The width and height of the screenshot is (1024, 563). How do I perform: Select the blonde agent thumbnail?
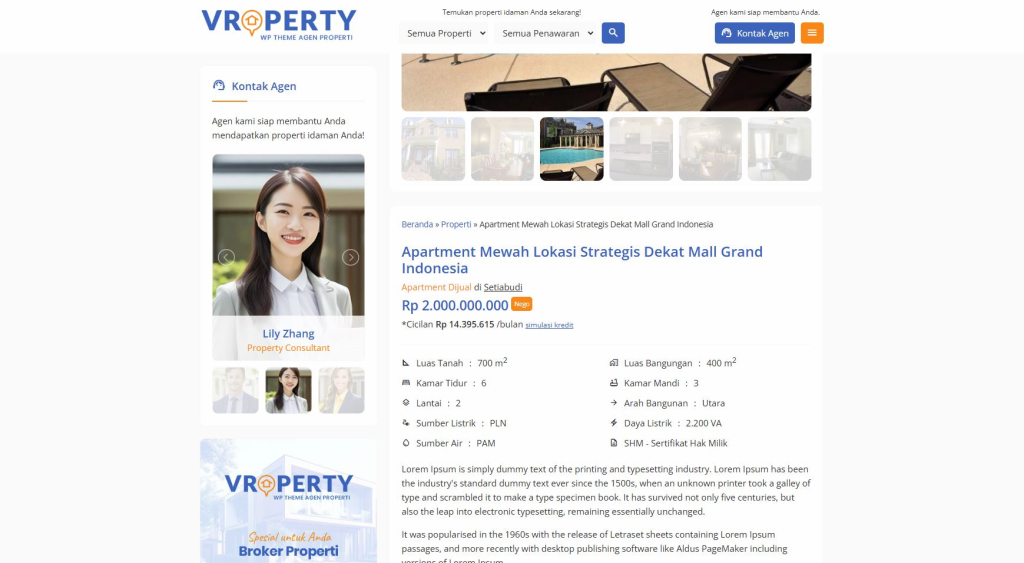(x=342, y=390)
